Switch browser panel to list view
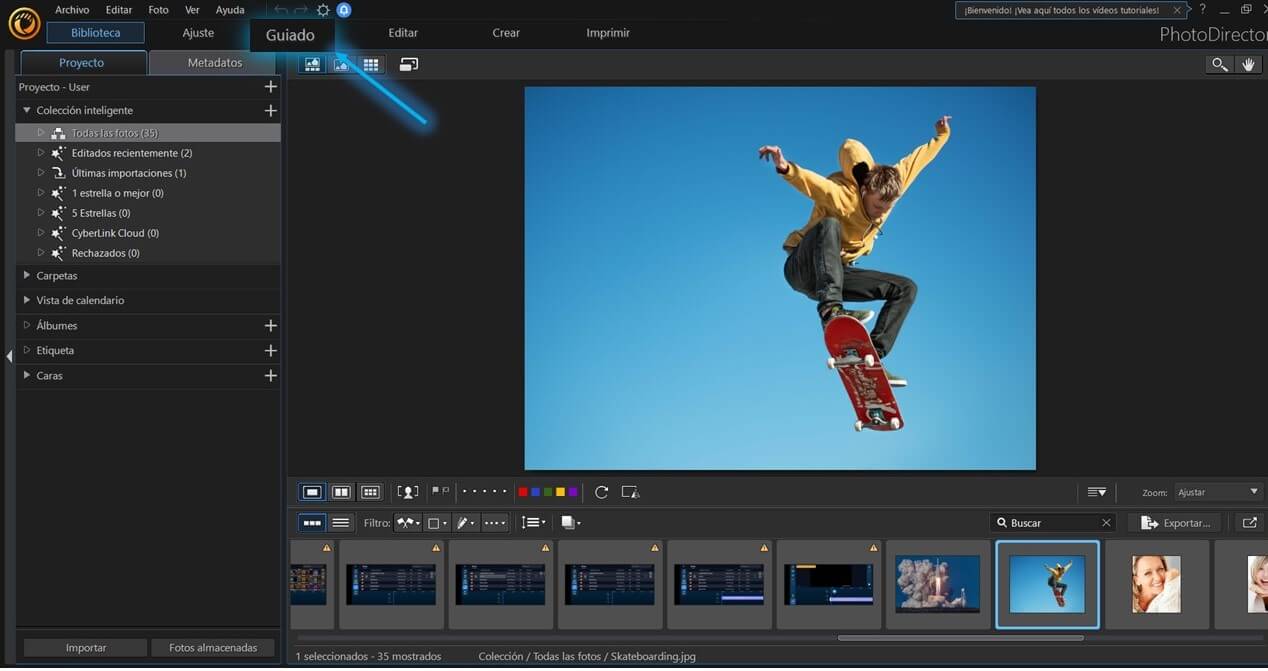The image size is (1268, 671). pos(341,522)
